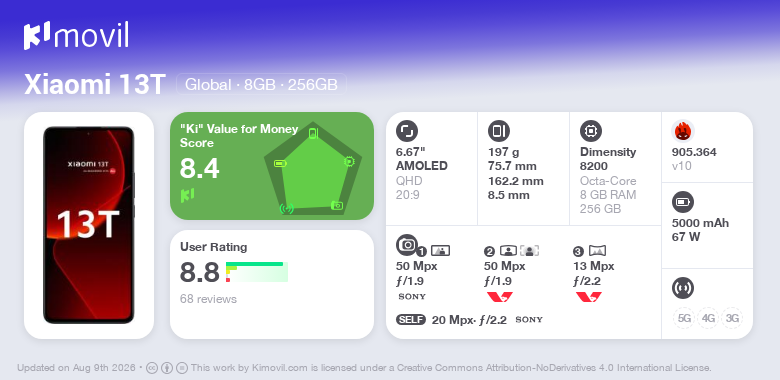Select the 3G network badge

point(732,318)
